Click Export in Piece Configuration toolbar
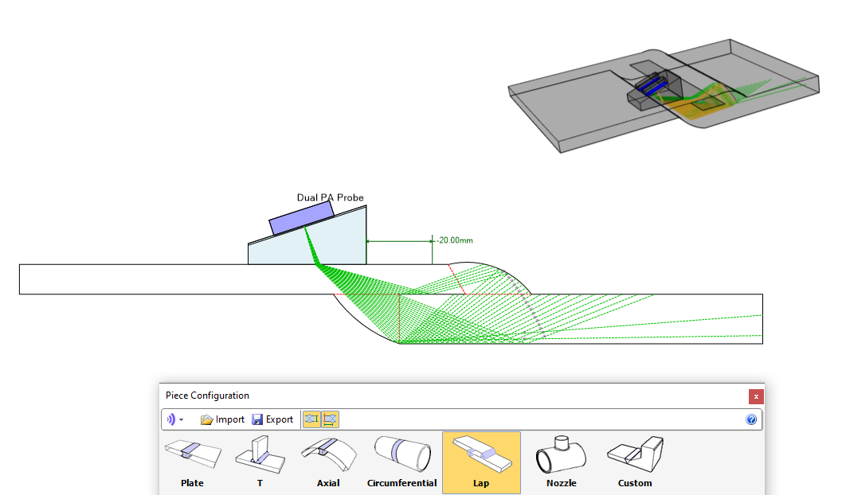 (x=273, y=419)
